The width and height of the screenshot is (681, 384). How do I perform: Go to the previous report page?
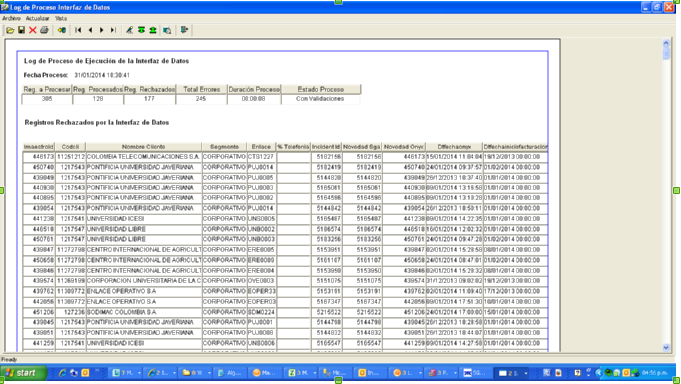click(x=90, y=30)
